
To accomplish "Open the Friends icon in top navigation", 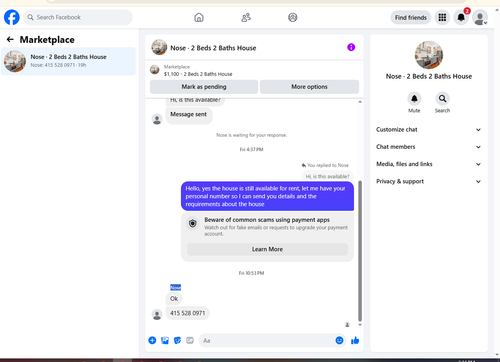I will click(246, 17).
